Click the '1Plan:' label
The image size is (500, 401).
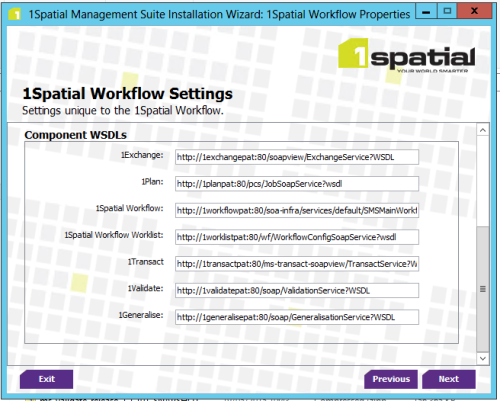152,182
